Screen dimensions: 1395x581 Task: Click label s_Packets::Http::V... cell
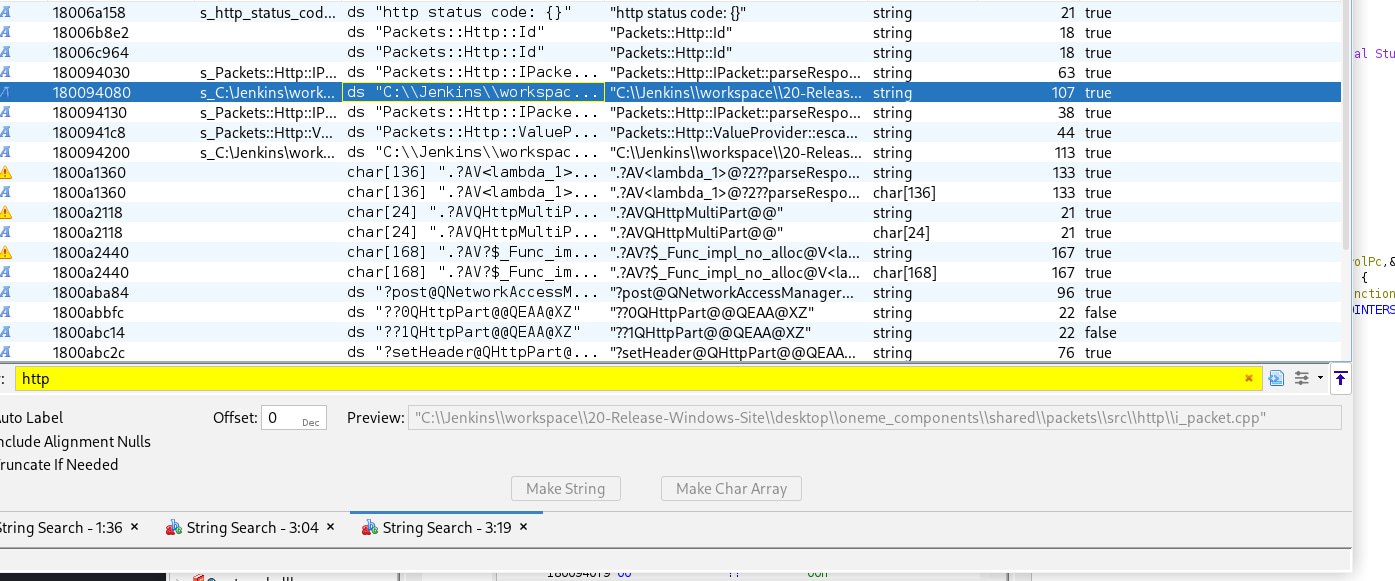pyautogui.click(x=268, y=133)
